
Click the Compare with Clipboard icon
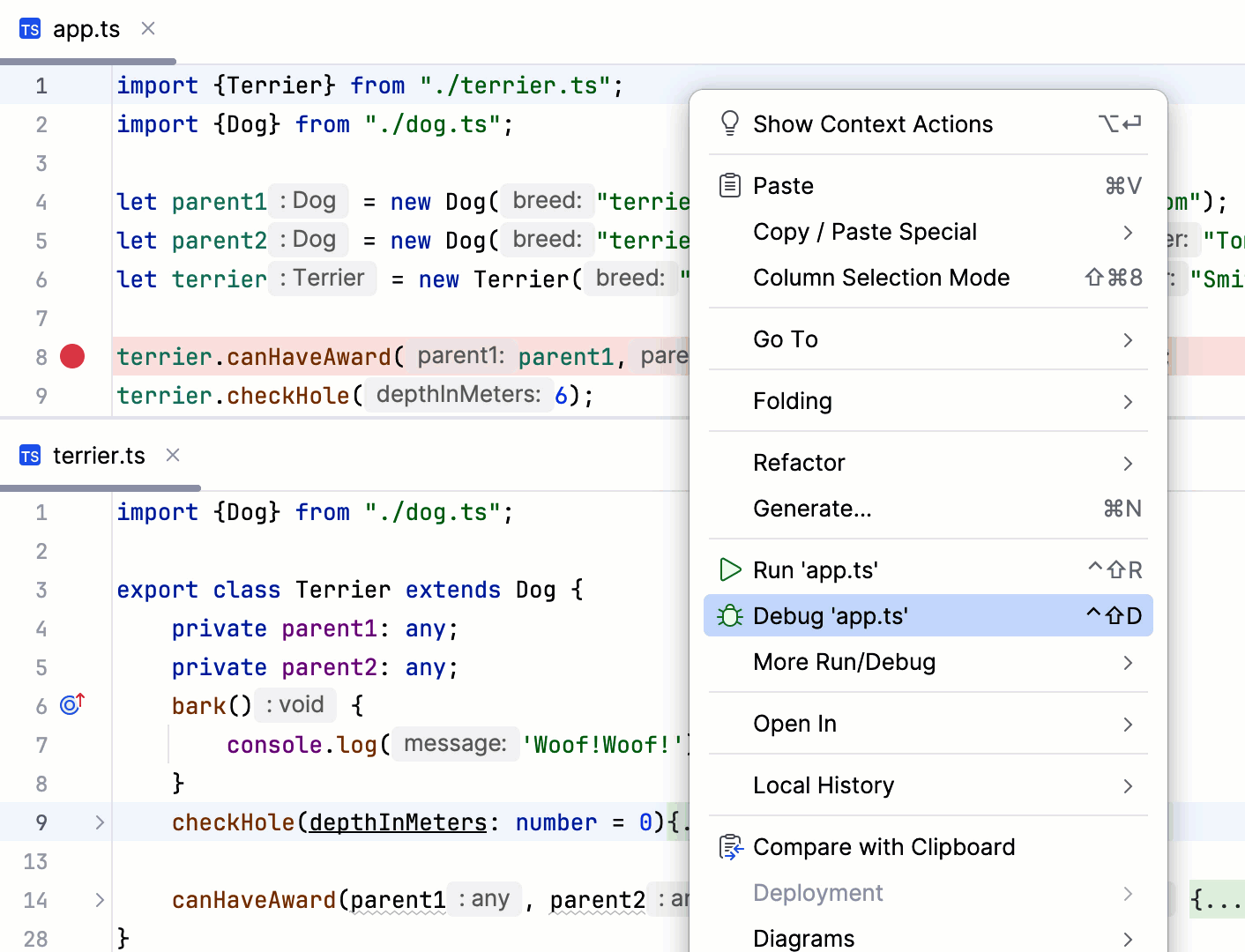pyautogui.click(x=730, y=846)
